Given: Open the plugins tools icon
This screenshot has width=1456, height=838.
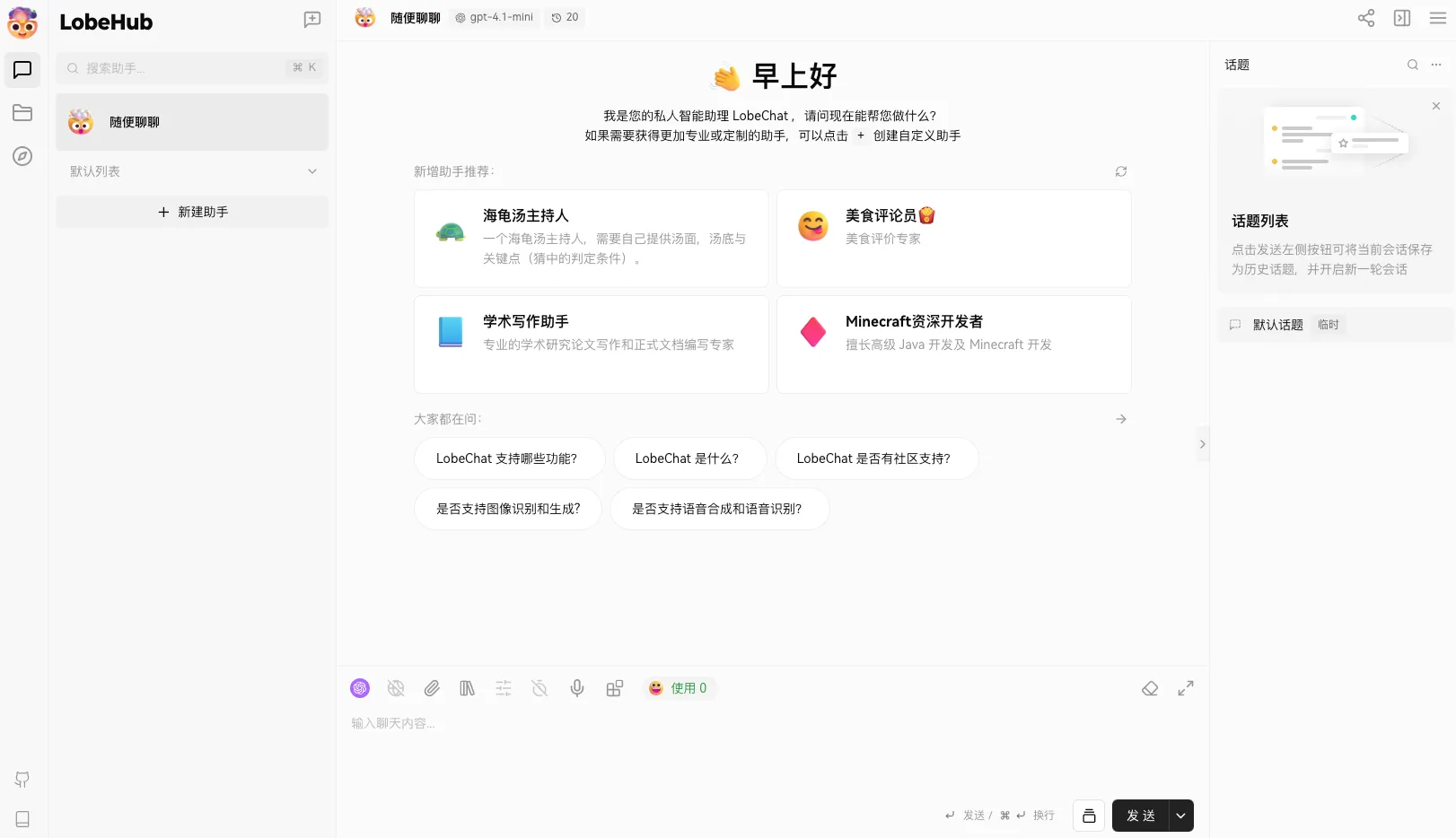Looking at the screenshot, I should [x=615, y=688].
